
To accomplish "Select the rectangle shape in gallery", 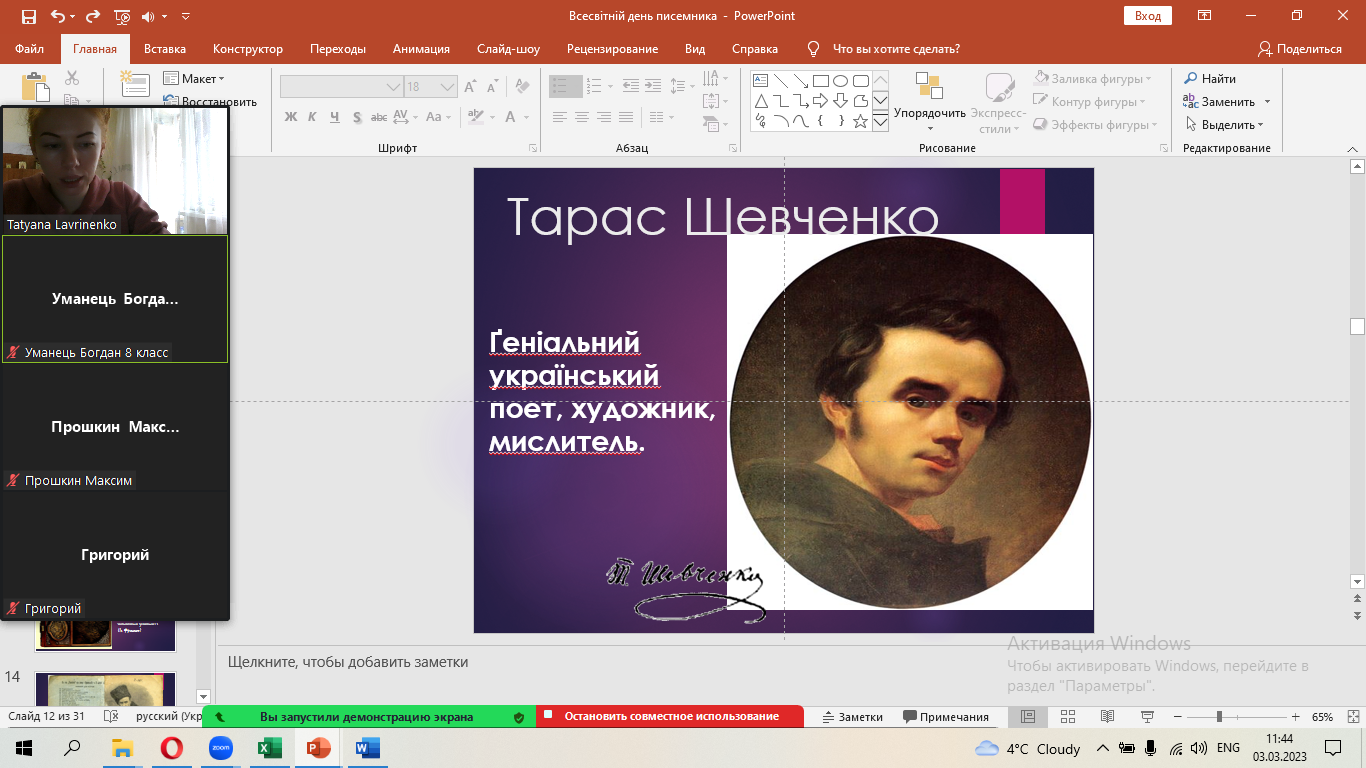I will [820, 81].
